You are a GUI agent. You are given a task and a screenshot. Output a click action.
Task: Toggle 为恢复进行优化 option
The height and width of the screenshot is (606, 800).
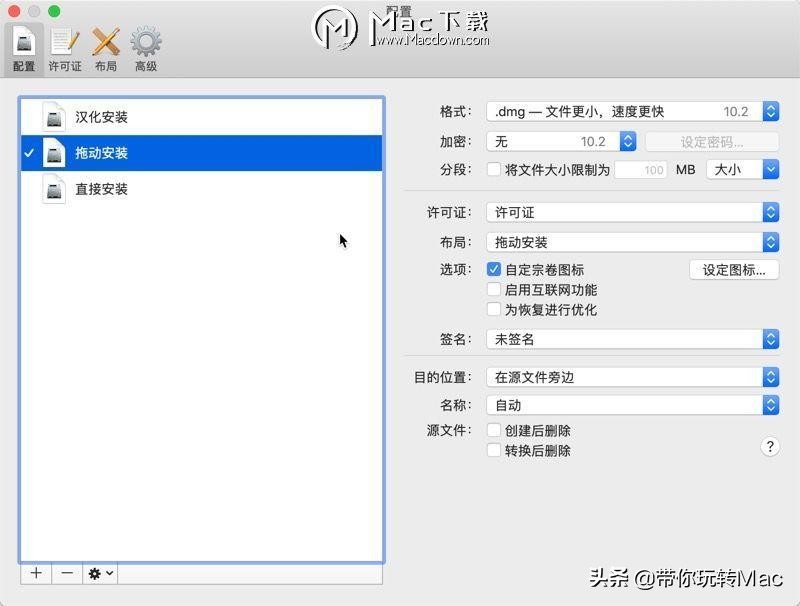pyautogui.click(x=494, y=309)
